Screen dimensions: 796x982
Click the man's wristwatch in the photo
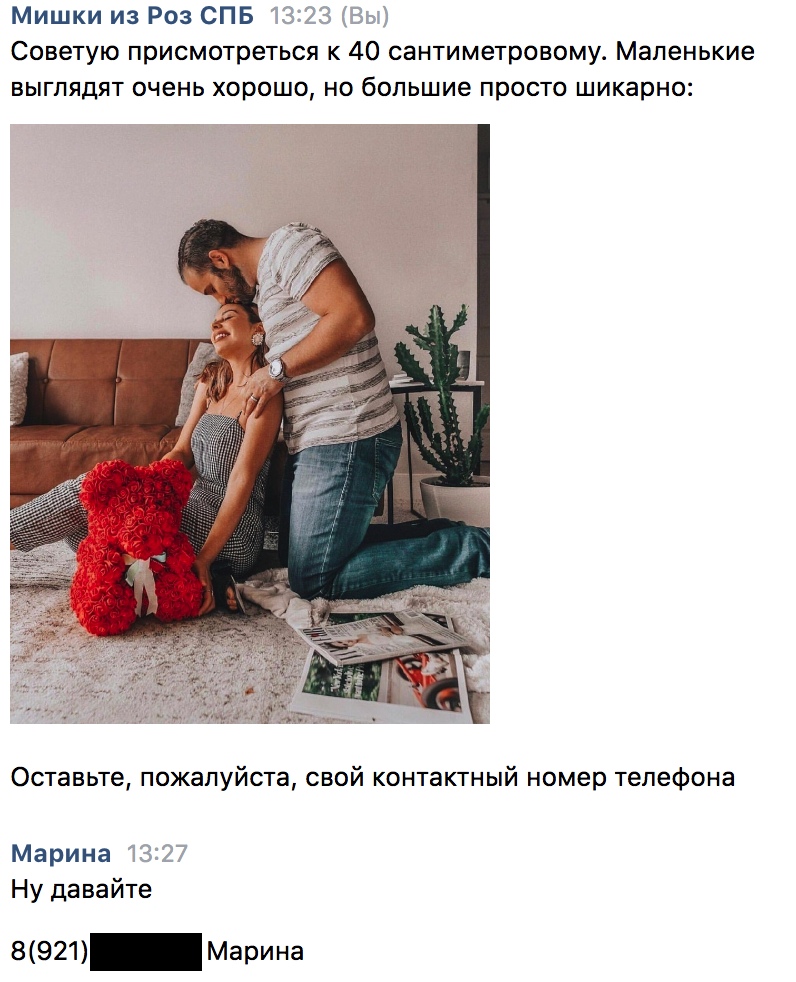[x=277, y=370]
